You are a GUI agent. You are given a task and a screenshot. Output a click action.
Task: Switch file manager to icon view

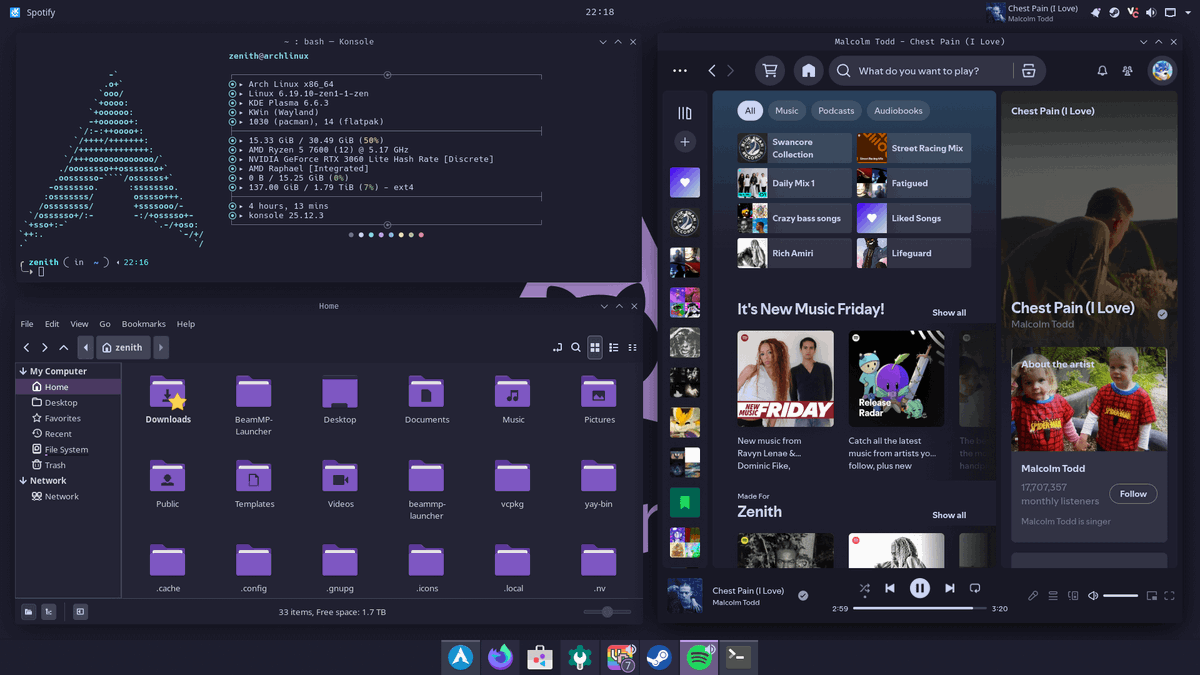click(595, 347)
